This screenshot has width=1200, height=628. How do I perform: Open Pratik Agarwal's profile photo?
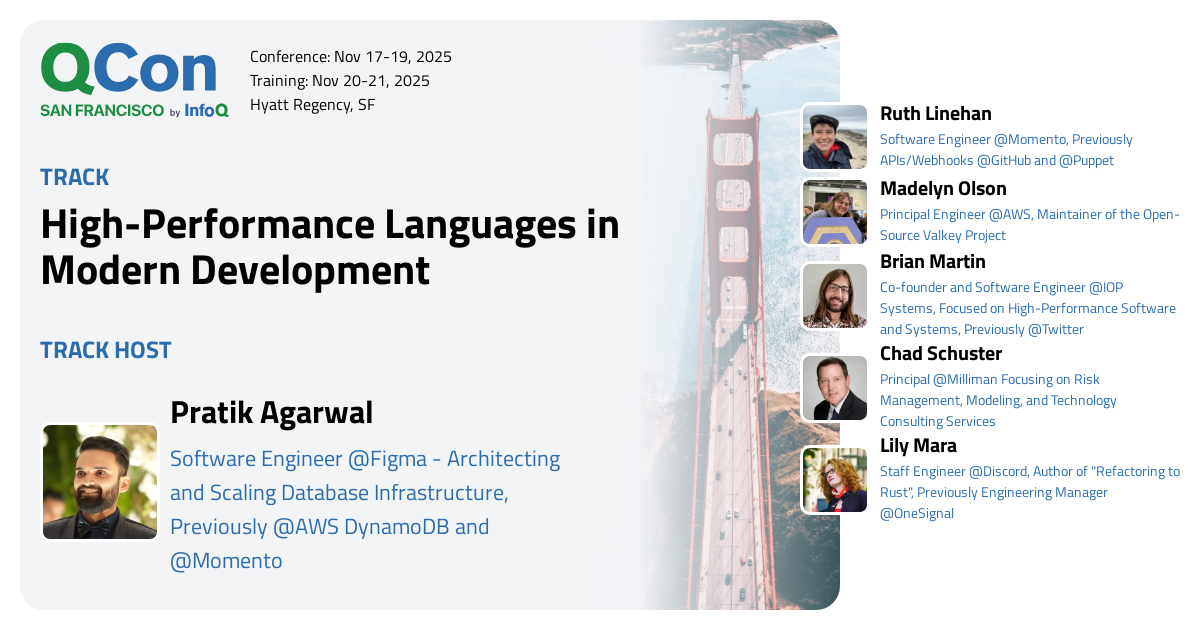(x=99, y=482)
